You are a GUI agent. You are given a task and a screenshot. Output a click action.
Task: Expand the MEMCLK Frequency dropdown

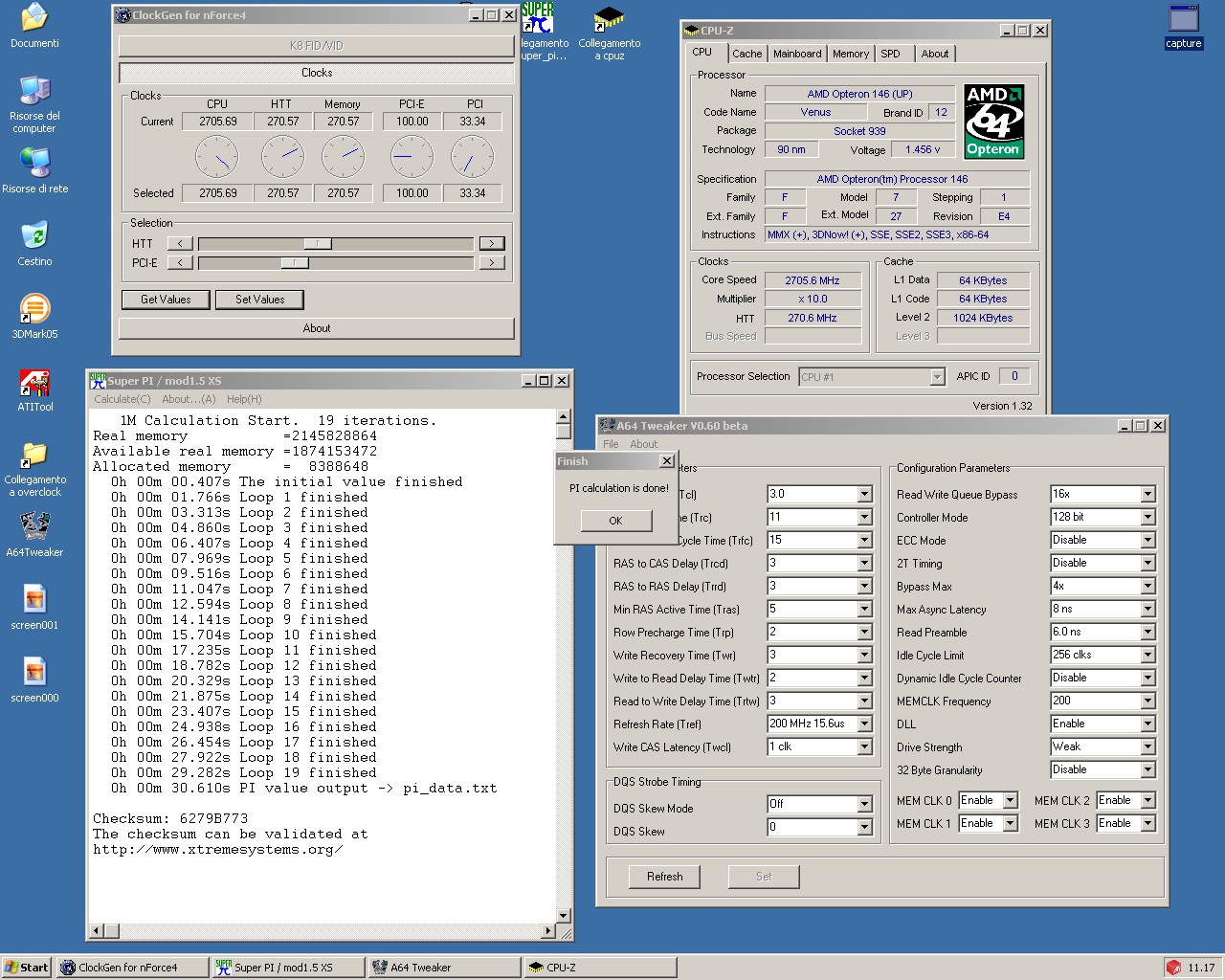tap(1147, 701)
